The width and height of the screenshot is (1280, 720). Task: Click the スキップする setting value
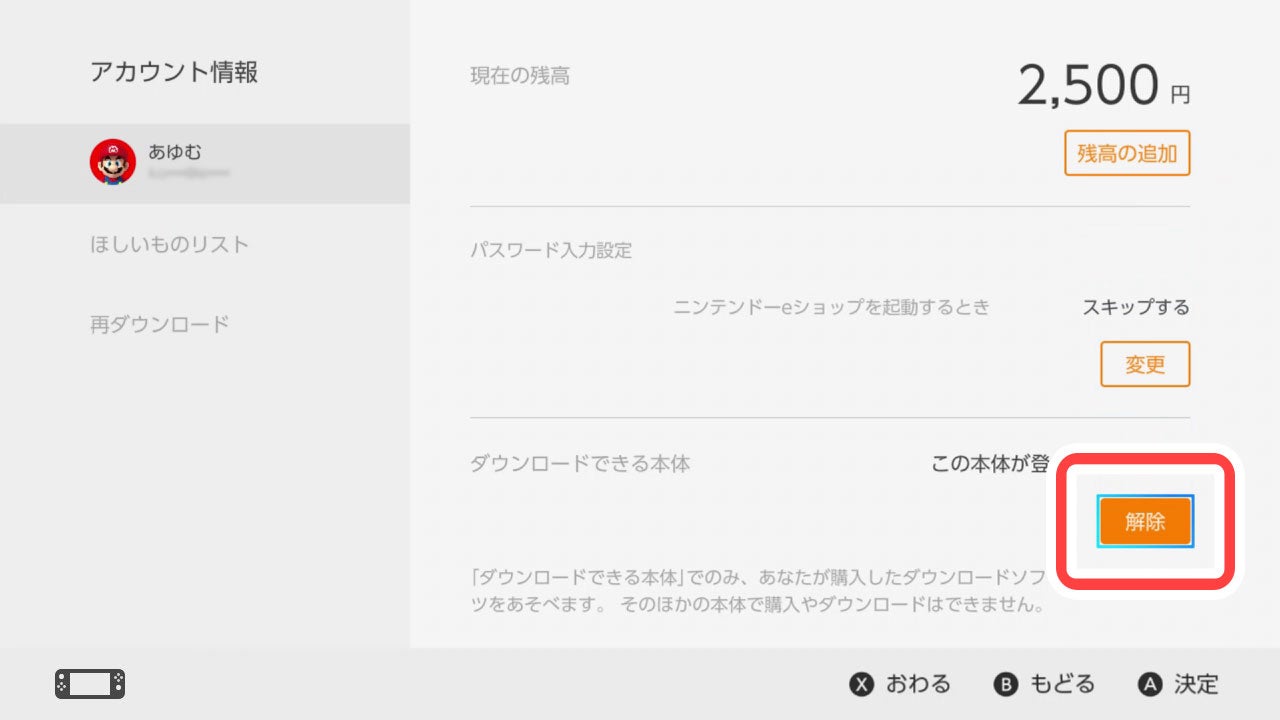1136,307
